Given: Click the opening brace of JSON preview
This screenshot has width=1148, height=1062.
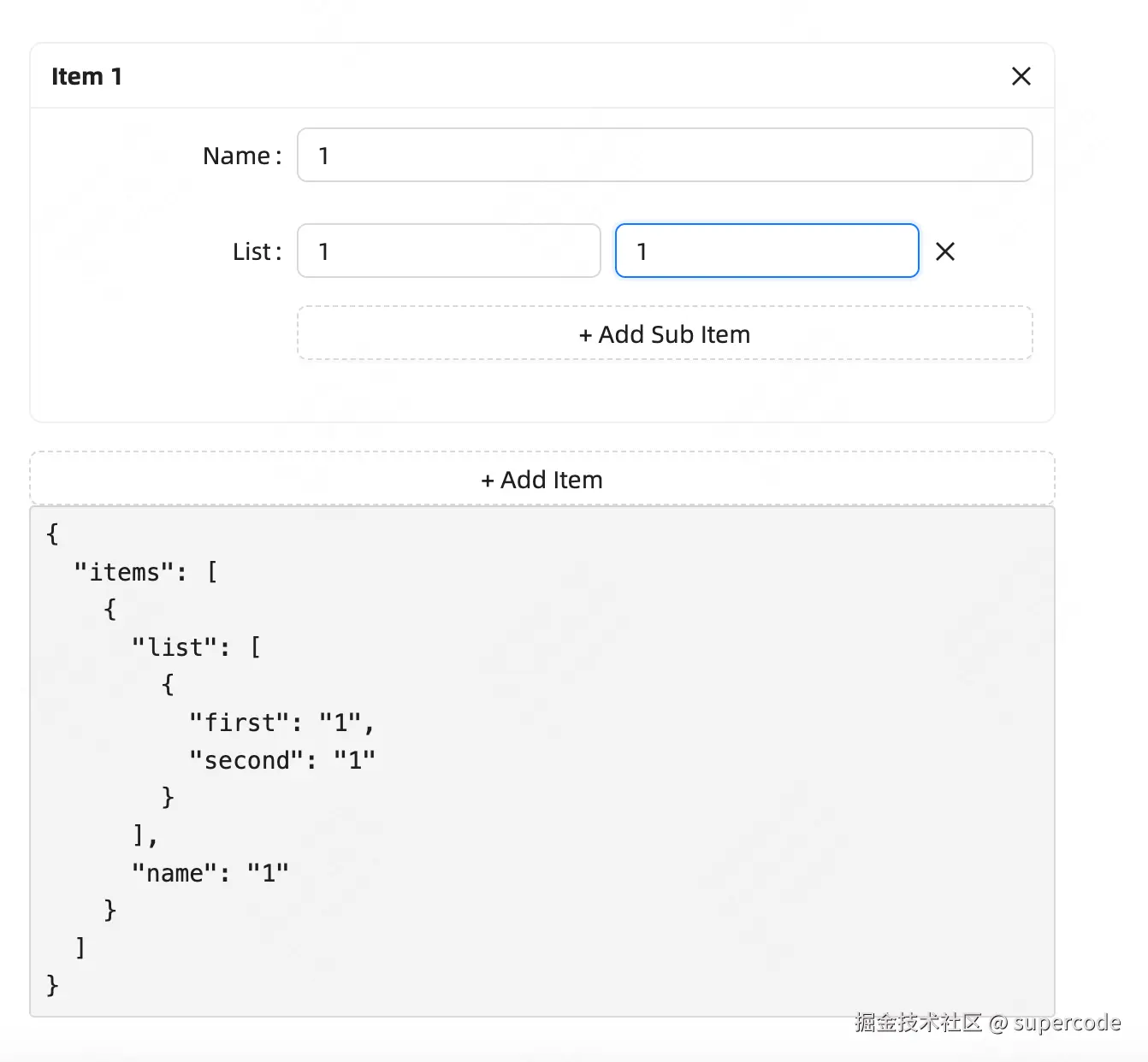Looking at the screenshot, I should [52, 534].
